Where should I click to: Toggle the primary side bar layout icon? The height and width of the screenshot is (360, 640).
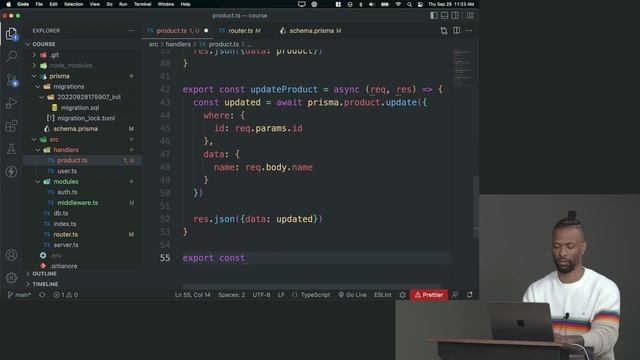pyautogui.click(x=434, y=16)
